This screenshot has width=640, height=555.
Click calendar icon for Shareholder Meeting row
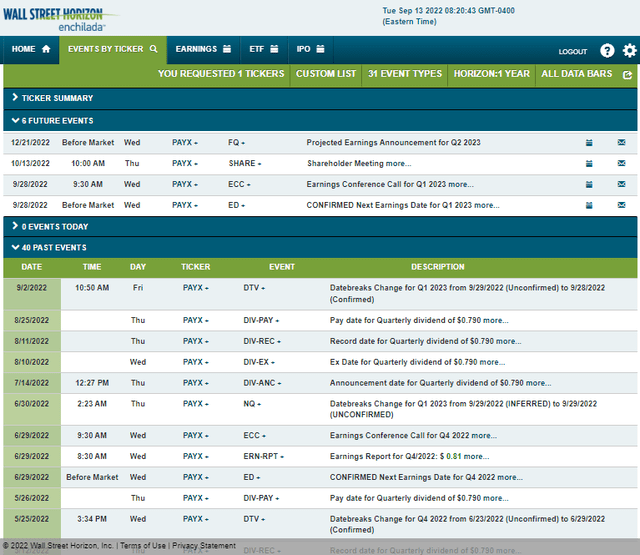click(x=589, y=164)
